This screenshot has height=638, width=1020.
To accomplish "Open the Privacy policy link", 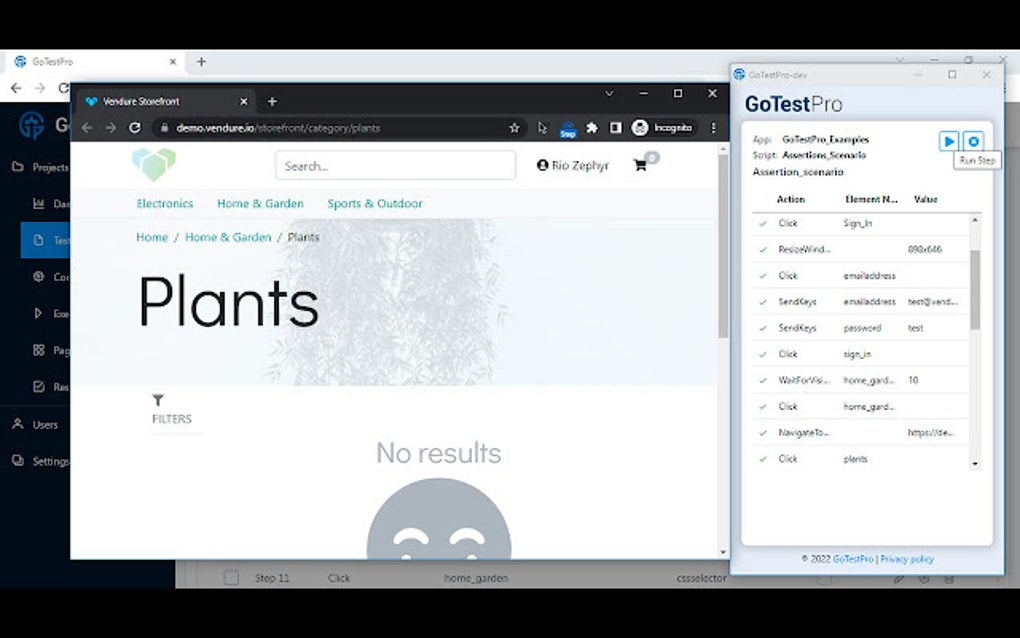I will (x=907, y=559).
